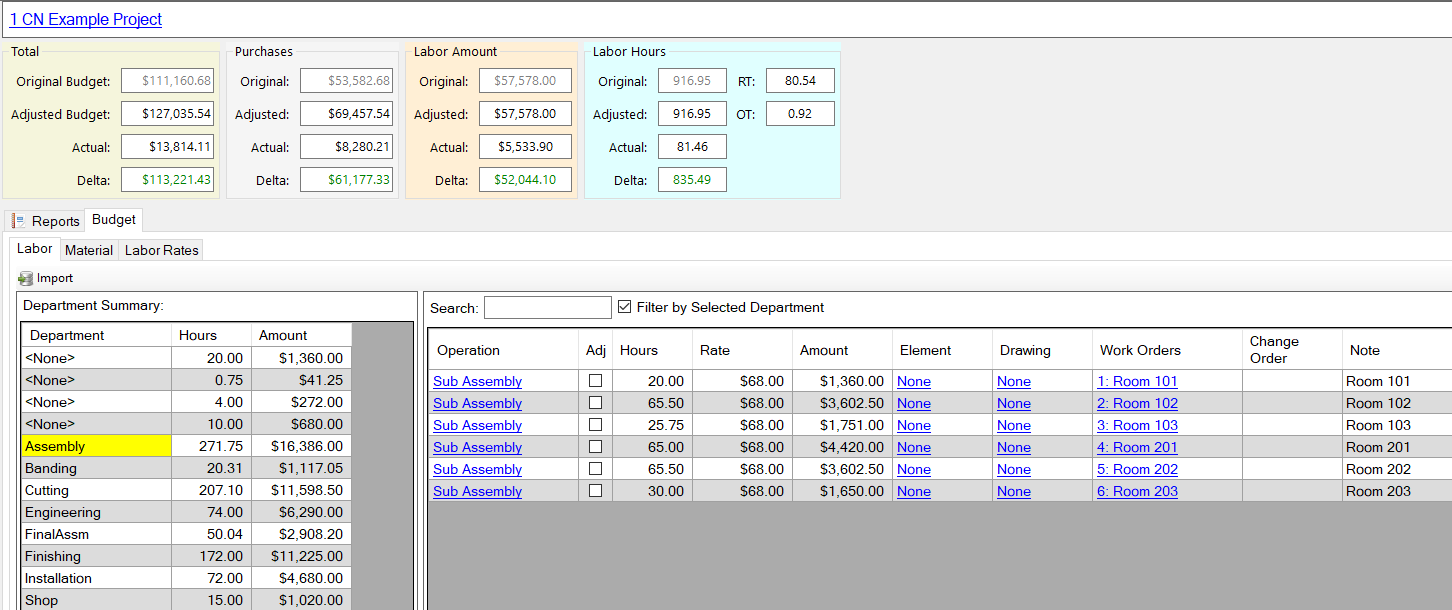Click the $1,650.00 amount cell

(x=842, y=491)
